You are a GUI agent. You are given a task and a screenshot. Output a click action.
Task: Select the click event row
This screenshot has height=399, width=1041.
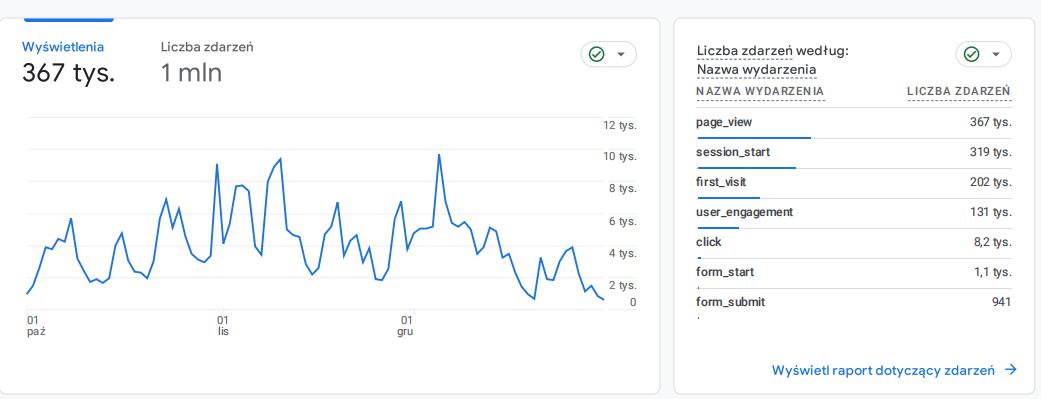854,242
